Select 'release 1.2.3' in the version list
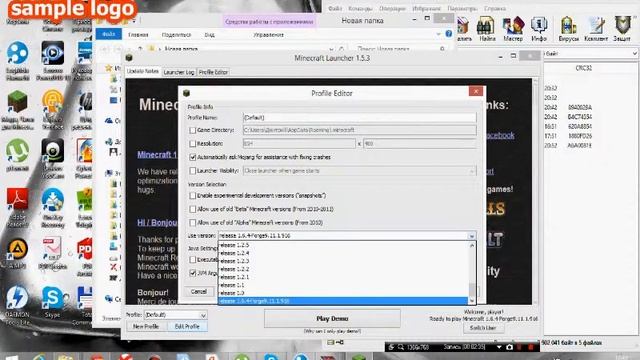This screenshot has width=640, height=360. tap(344, 261)
